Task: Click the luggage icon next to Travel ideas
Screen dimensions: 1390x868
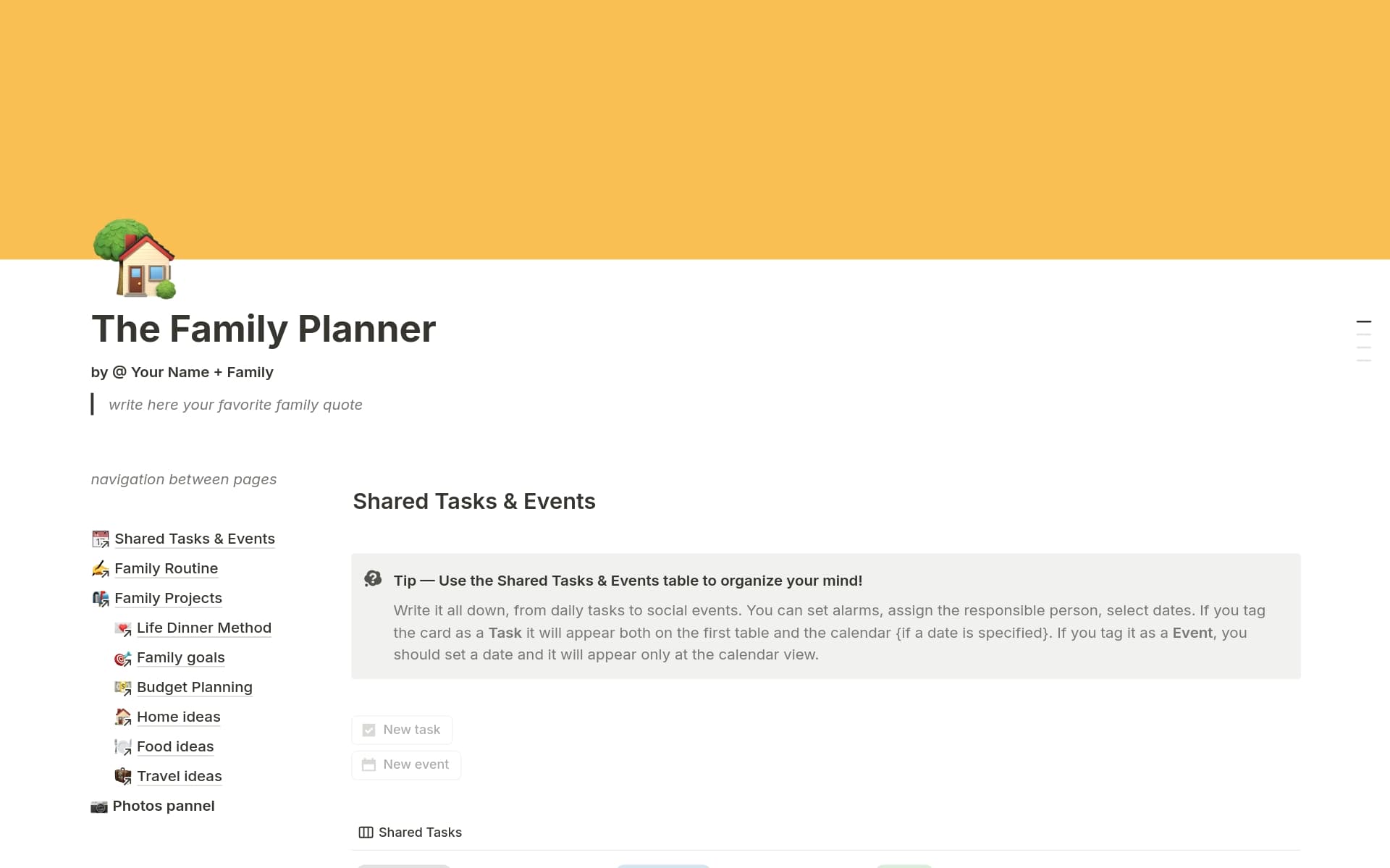Action: click(123, 776)
